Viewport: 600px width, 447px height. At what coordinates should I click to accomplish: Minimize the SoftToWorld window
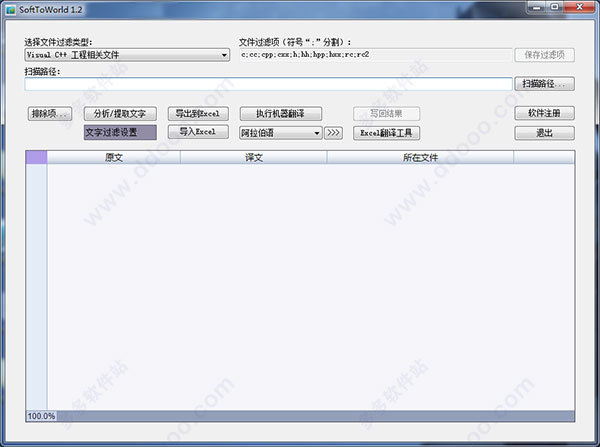point(536,7)
